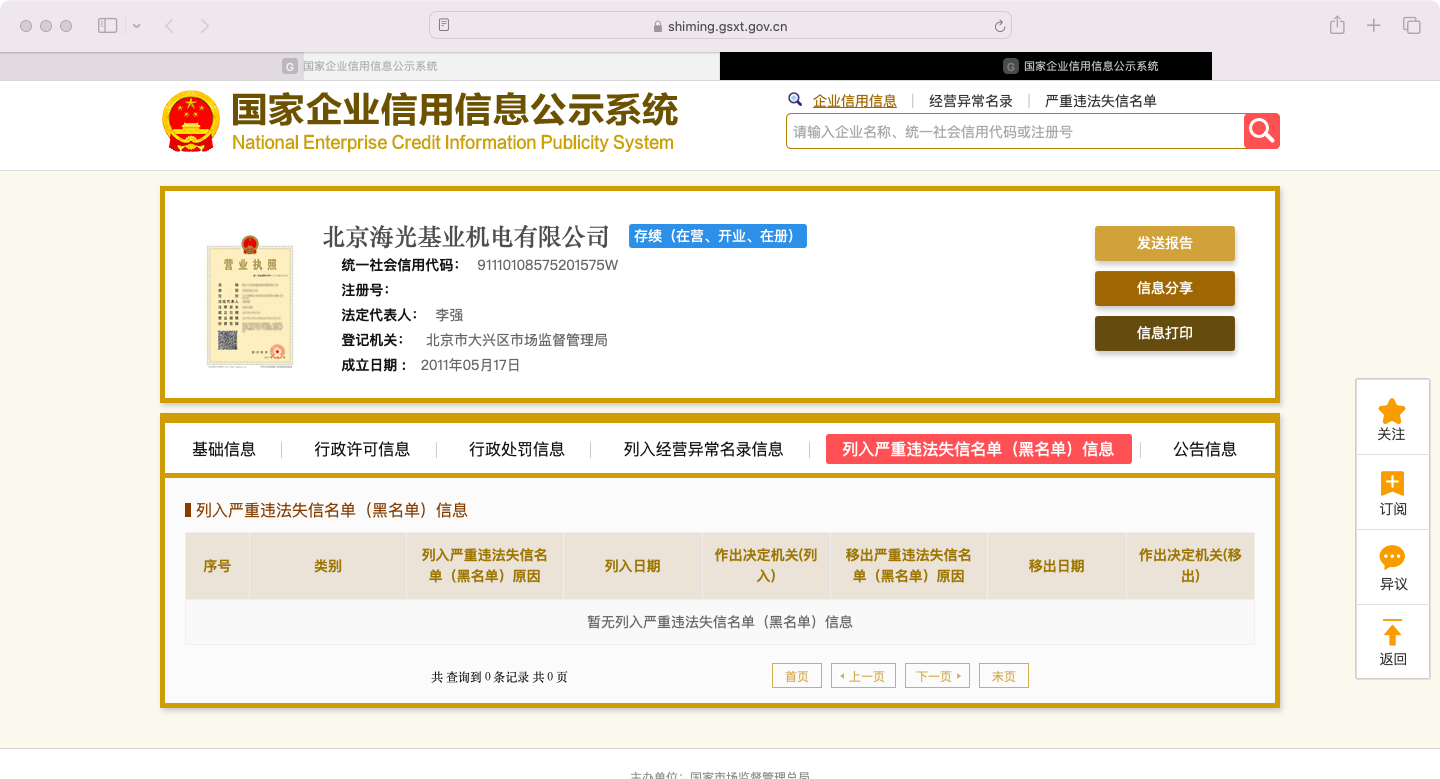Click the 订阅 bookmark-plus icon
This screenshot has height=779, width=1440.
pos(1392,483)
